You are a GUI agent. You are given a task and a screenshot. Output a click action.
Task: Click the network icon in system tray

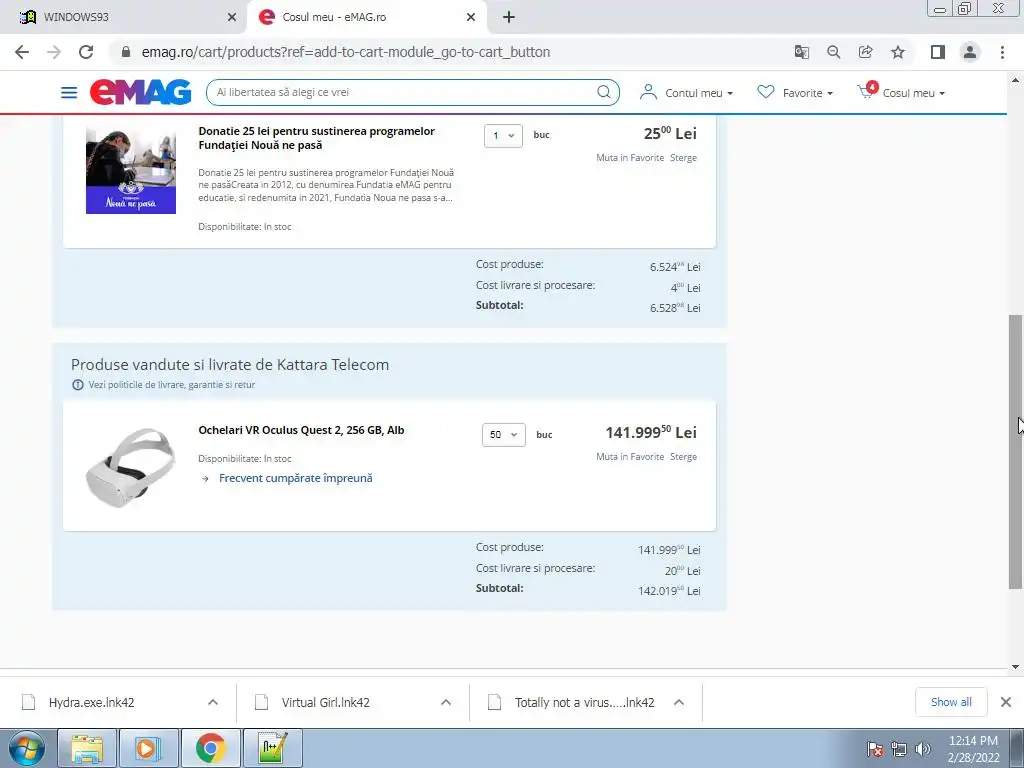(x=899, y=749)
